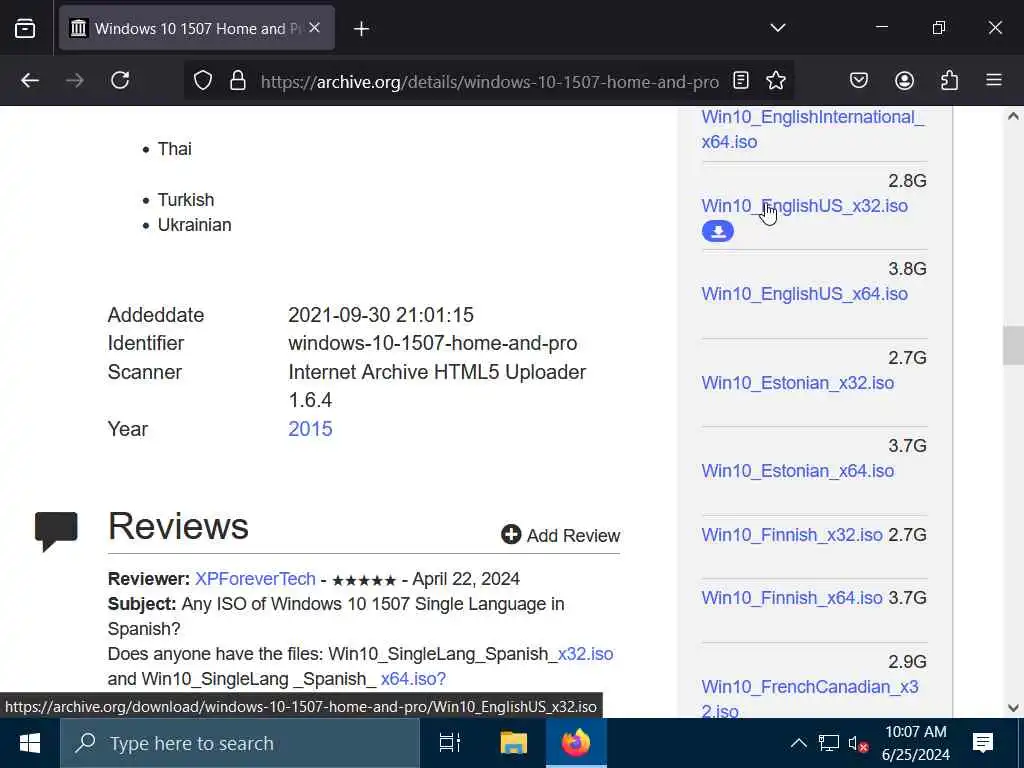
Task: Open Task View in taskbar
Action: [450, 743]
